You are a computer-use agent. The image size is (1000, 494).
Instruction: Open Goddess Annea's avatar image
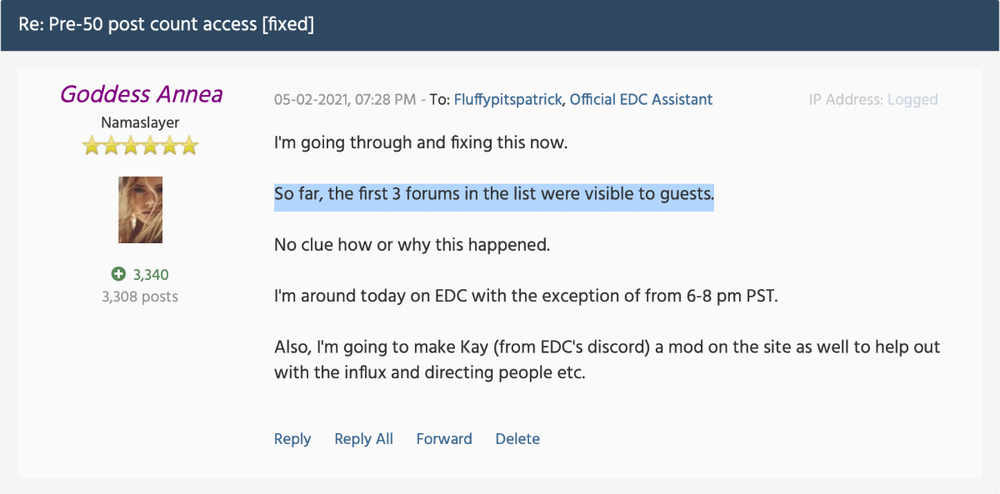click(x=140, y=210)
